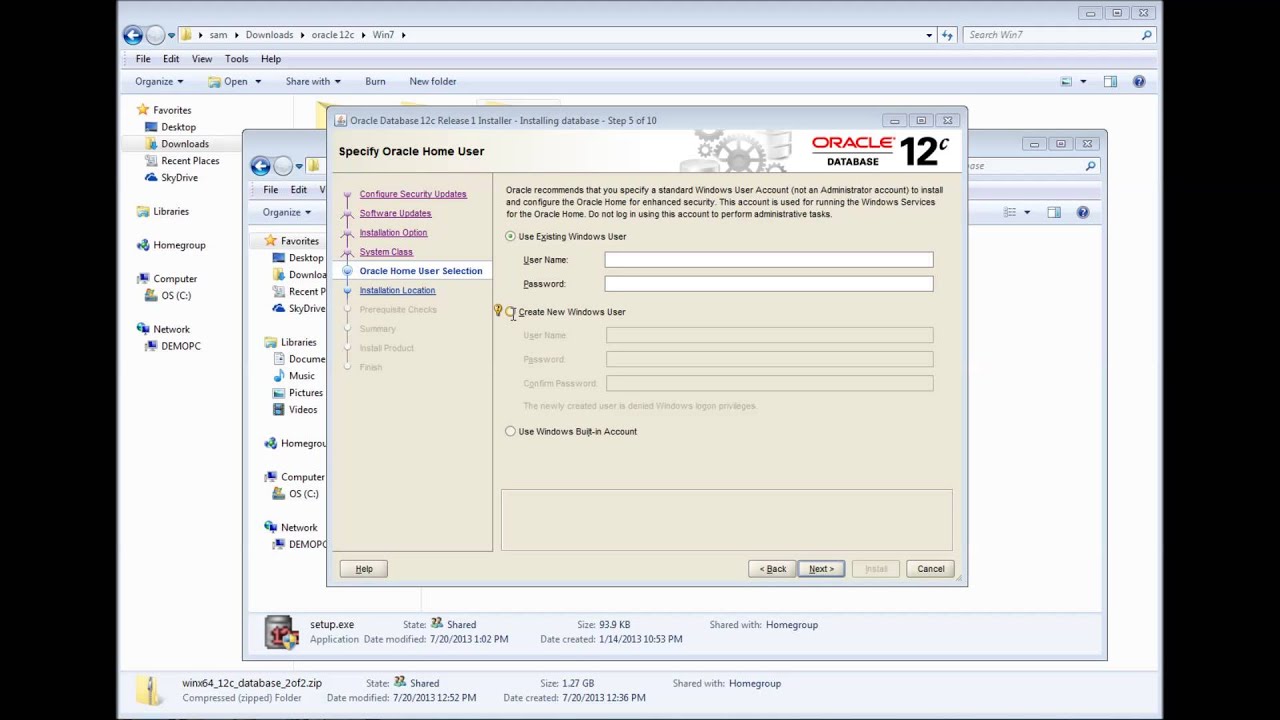Screen dimensions: 1280x720
Task: Open view options dropdown arrow in Win7 toolbar
Action: 1083,82
